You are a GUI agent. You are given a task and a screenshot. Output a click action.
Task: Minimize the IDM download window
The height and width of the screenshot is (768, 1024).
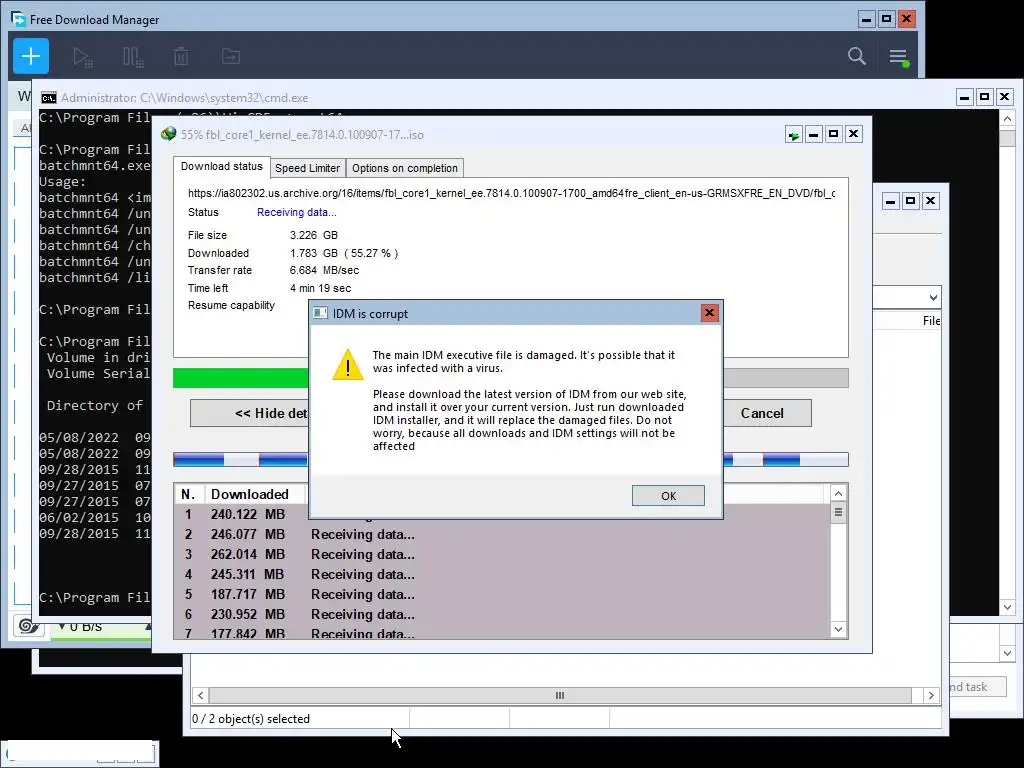(813, 135)
